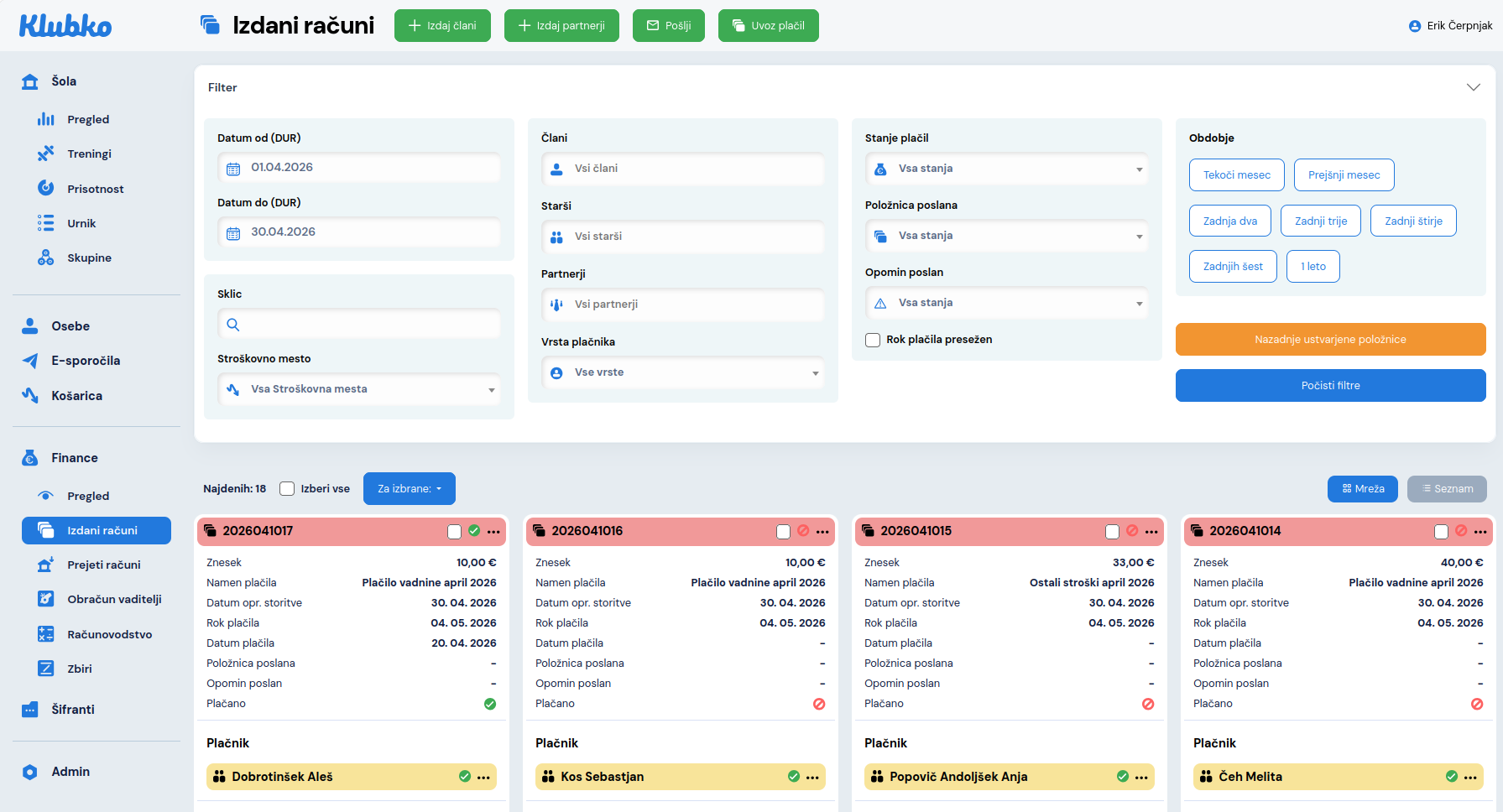Click the search icon in Sklic field
This screenshot has width=1503, height=812.
pyautogui.click(x=233, y=325)
